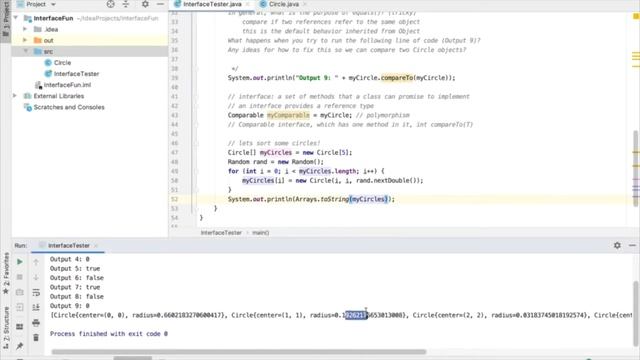640x360 pixels.
Task: Click 'Output 9: 0' console line
Action: (x=69, y=306)
